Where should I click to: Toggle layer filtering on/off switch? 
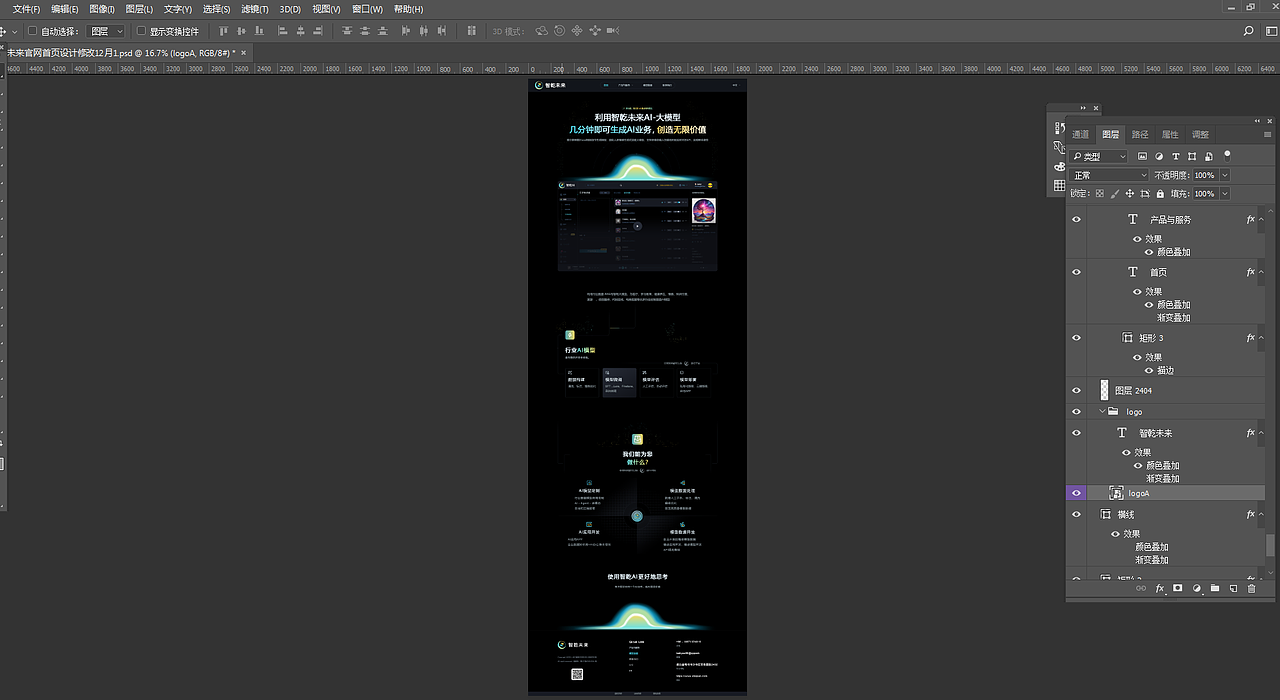[1227, 155]
